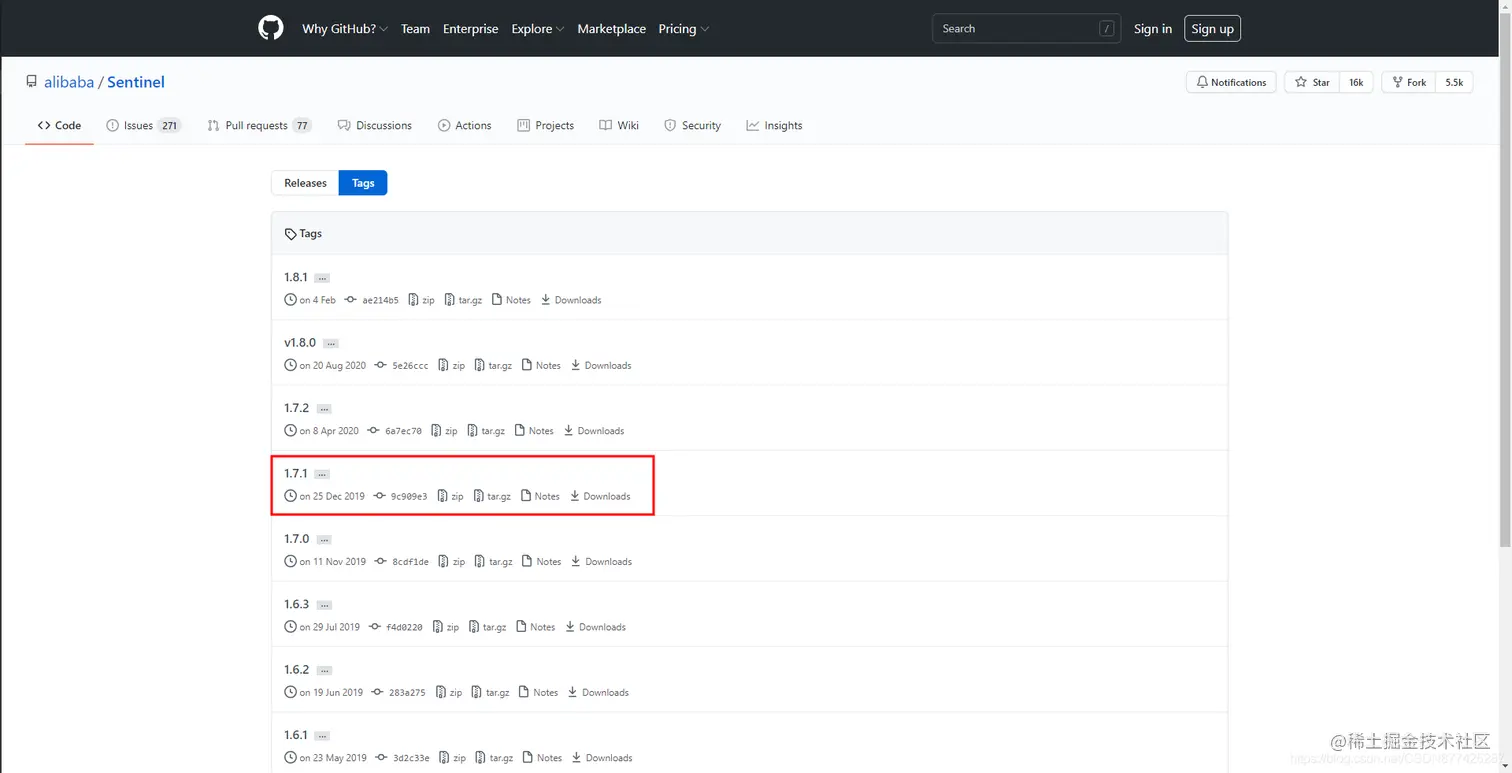The image size is (1512, 773).
Task: Open tag 1.7.1
Action: pyautogui.click(x=296, y=473)
